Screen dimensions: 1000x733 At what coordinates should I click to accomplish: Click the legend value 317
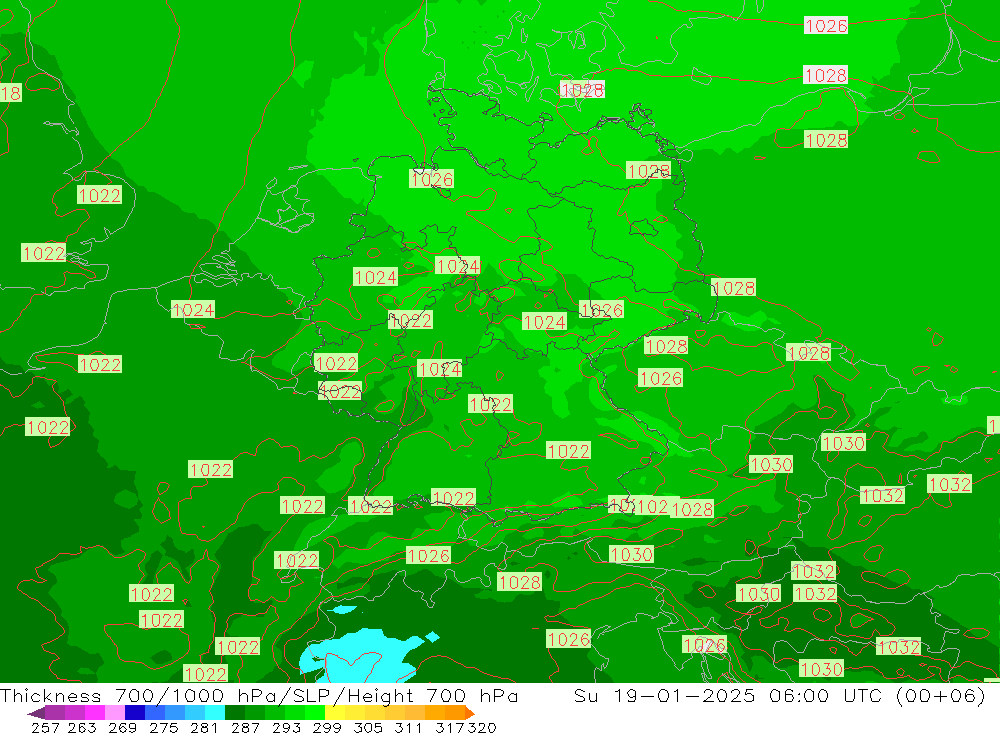pyautogui.click(x=450, y=727)
